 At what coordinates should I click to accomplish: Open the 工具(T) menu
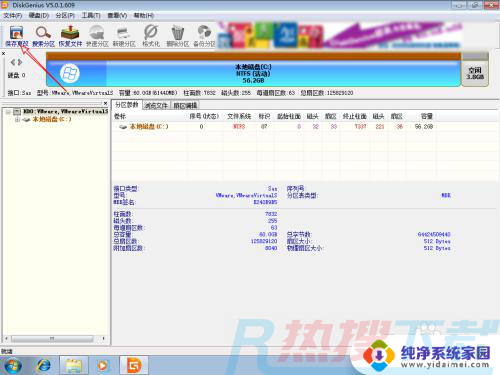pos(91,15)
